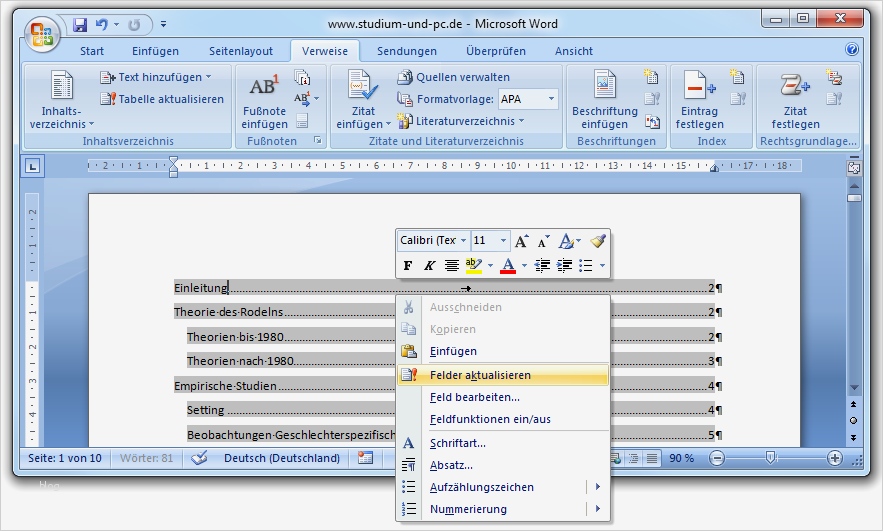Switch to the Seitenlayout ribbon tab
The height and width of the screenshot is (531, 883).
tap(240, 51)
